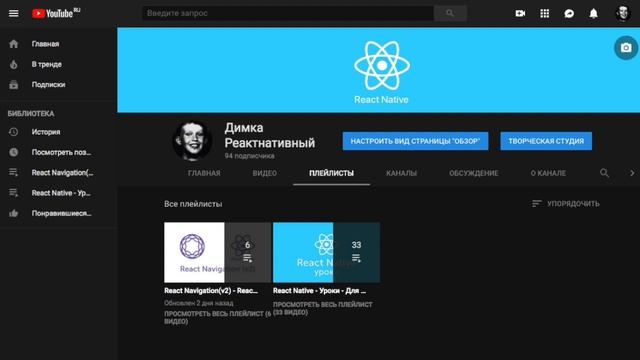Click the React Native playlist icon in sidebar

pyautogui.click(x=13, y=193)
